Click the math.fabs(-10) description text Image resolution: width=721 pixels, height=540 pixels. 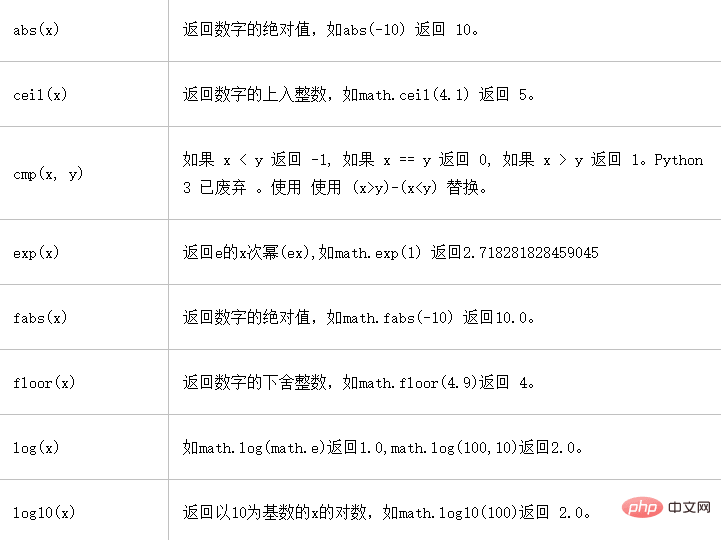[x=358, y=317]
